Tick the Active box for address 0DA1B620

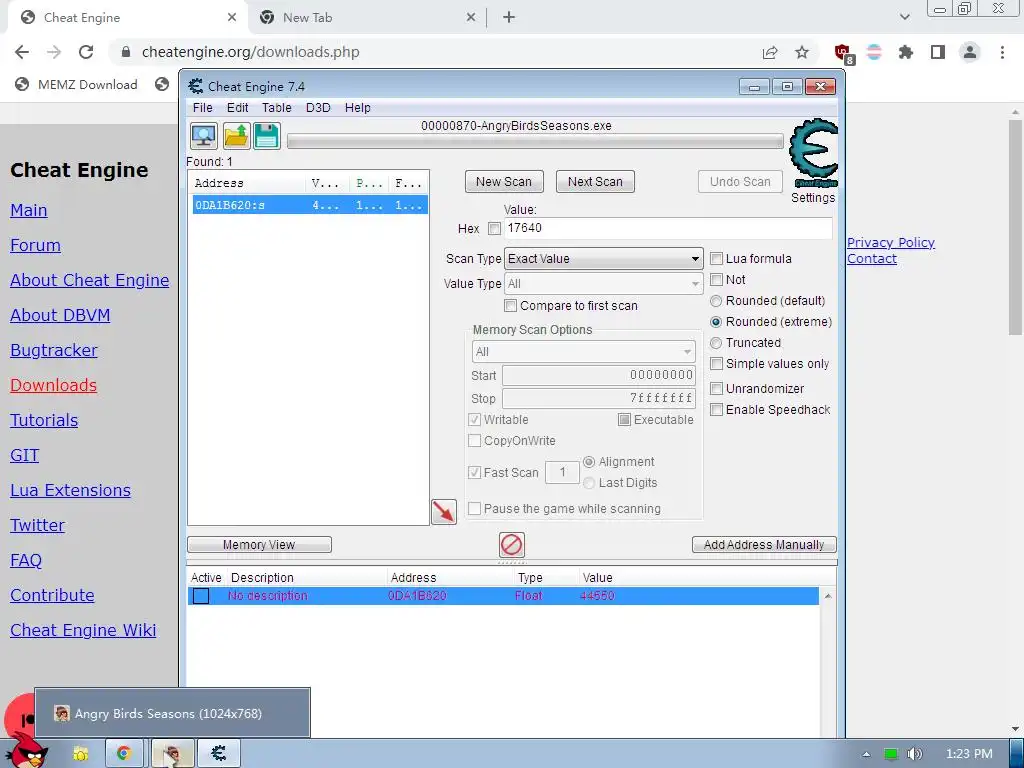pyautogui.click(x=201, y=596)
